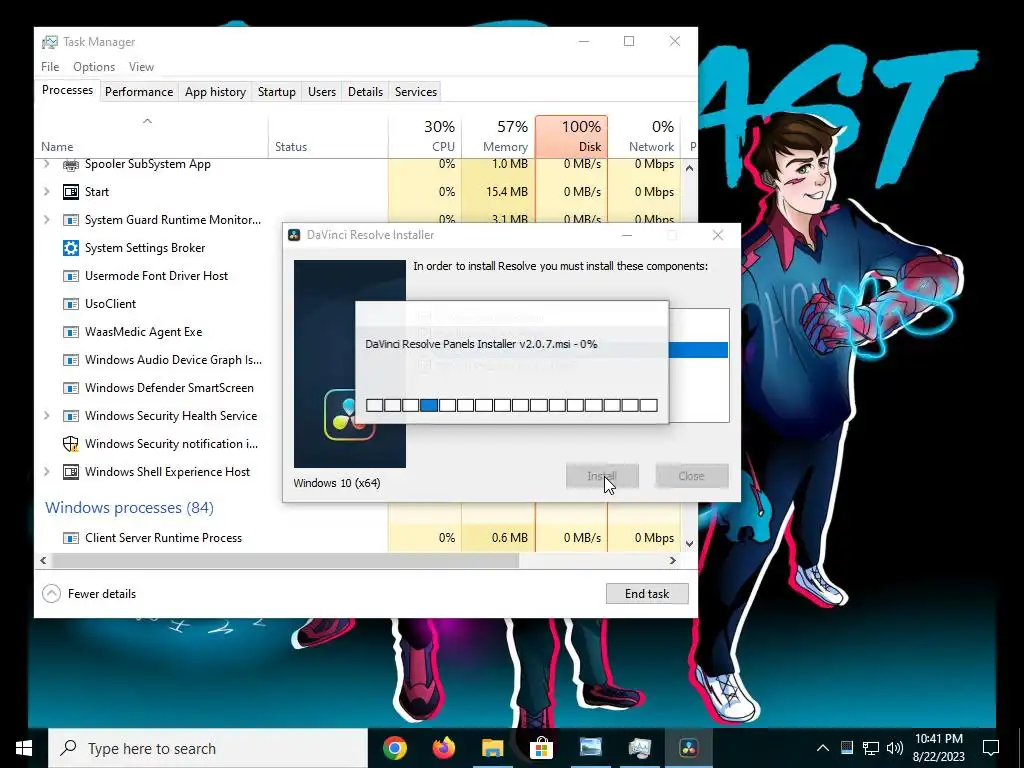Click the Windows Security Health Service icon
This screenshot has width=1024, height=768.
71,416
